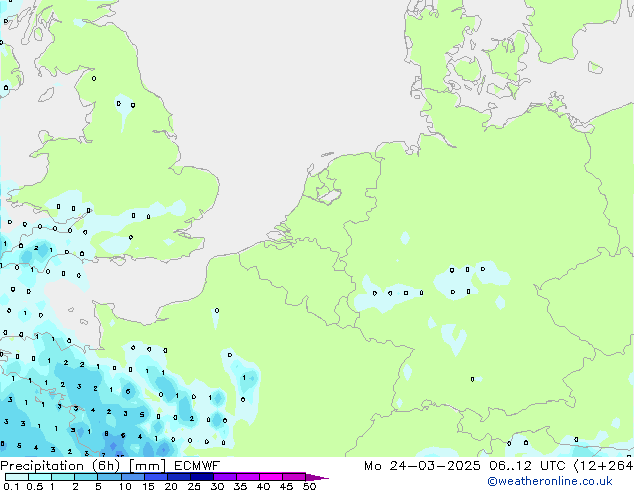Click the 'Mo 24-03-2025' date text

[x=422, y=466]
